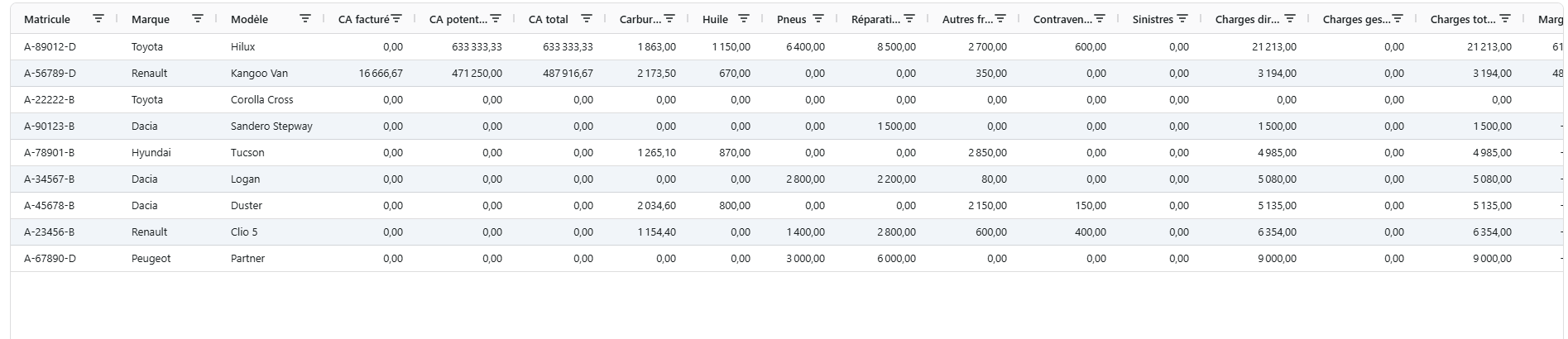The height and width of the screenshot is (339, 1568).
Task: Sort by Matricule column header
Action: (x=47, y=19)
